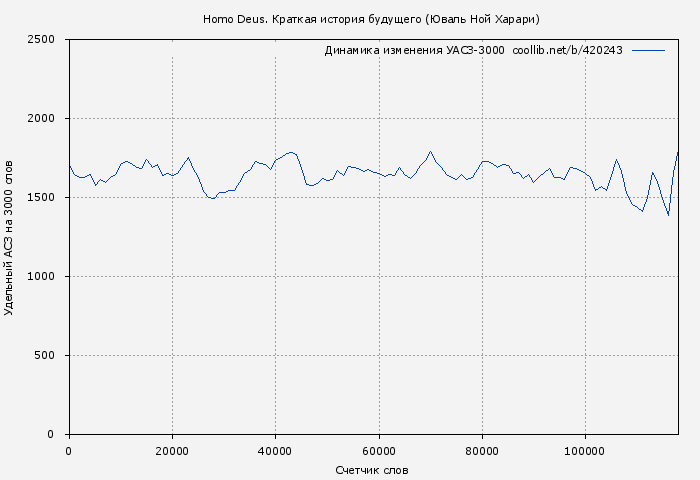Click the line's lowest dip at far right

tap(668, 215)
